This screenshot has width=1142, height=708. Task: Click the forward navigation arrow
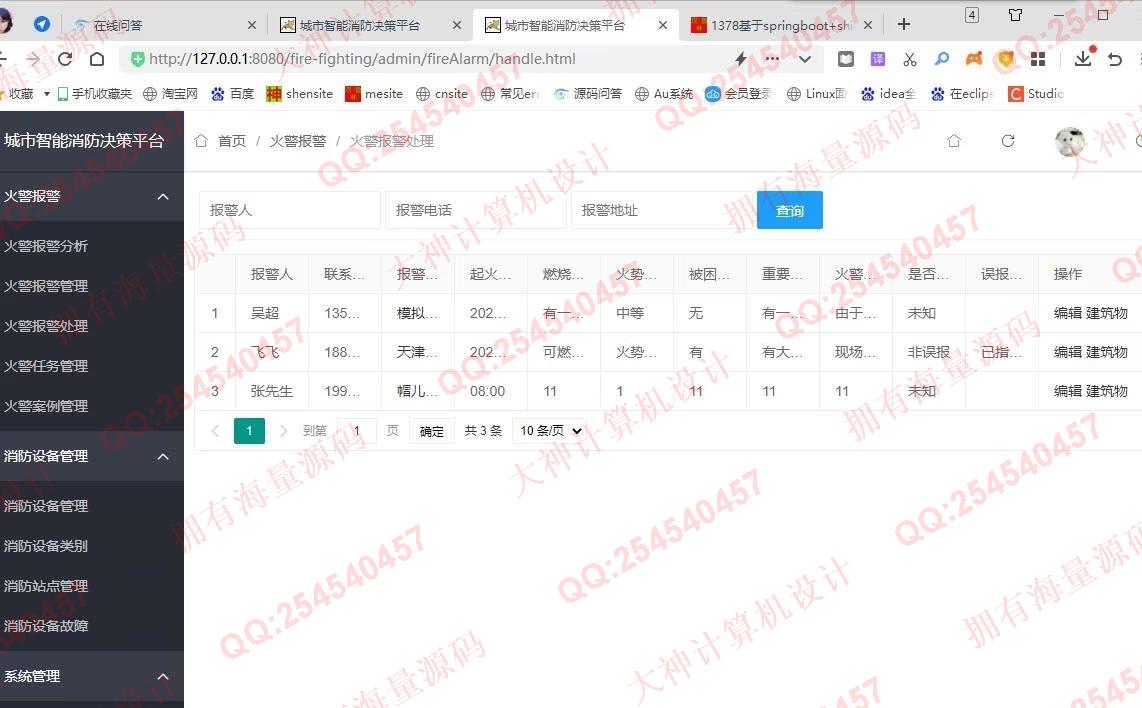(x=33, y=59)
